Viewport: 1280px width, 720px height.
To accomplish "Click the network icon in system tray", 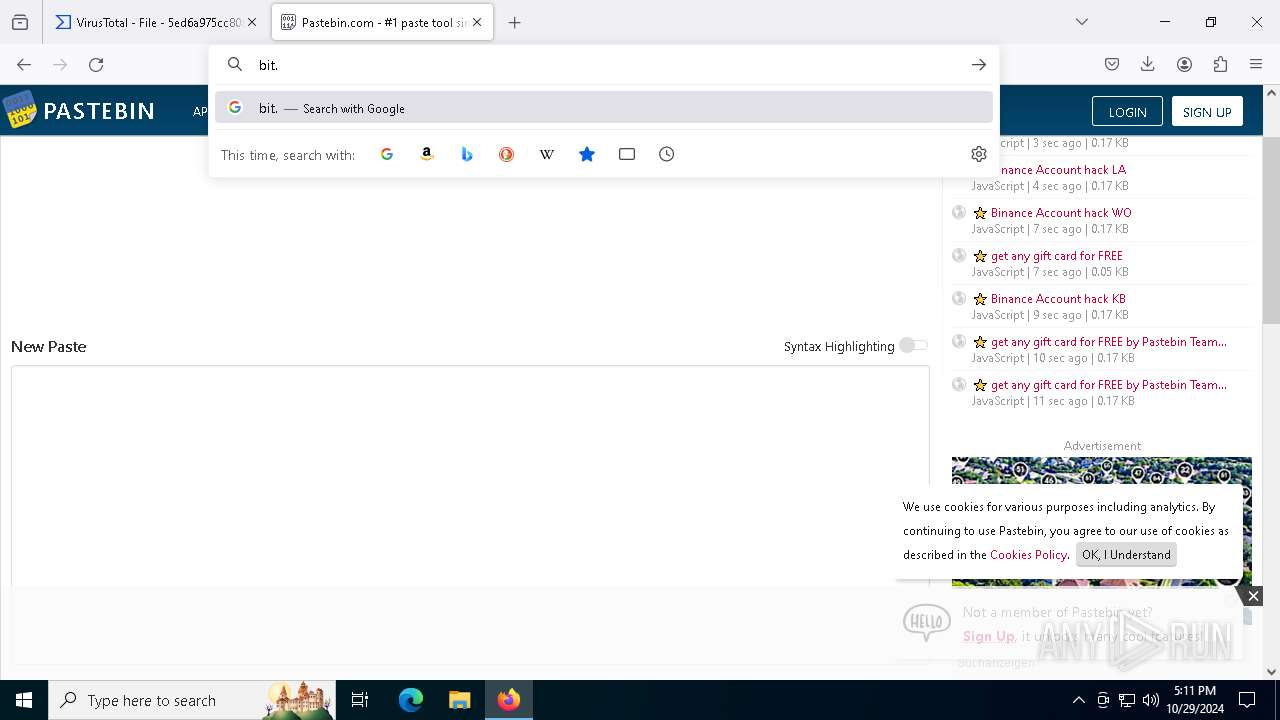I will 1127,700.
